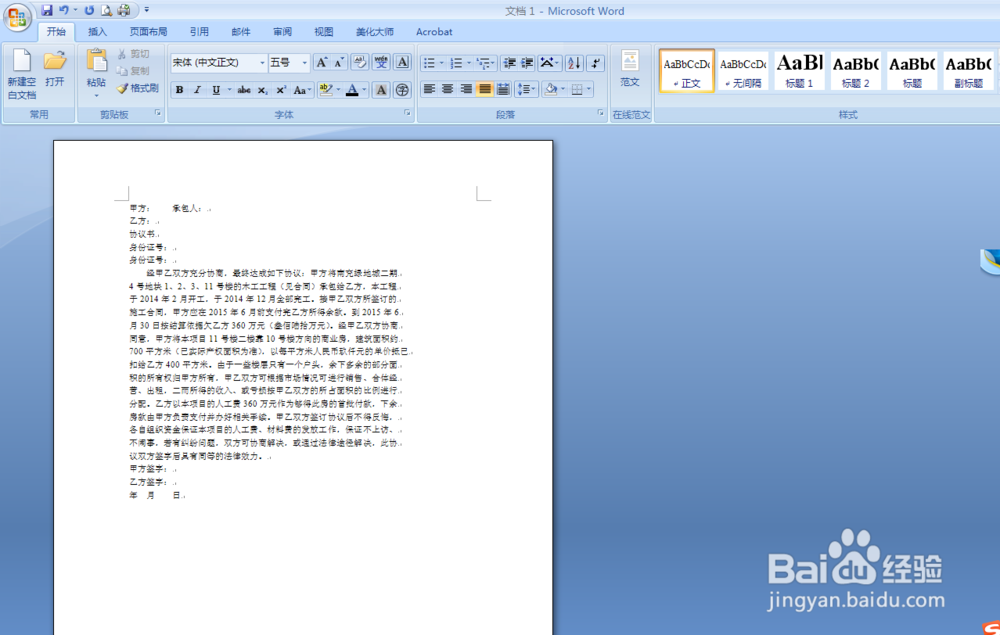
Task: Select the Format Painter tool
Action: tap(138, 89)
